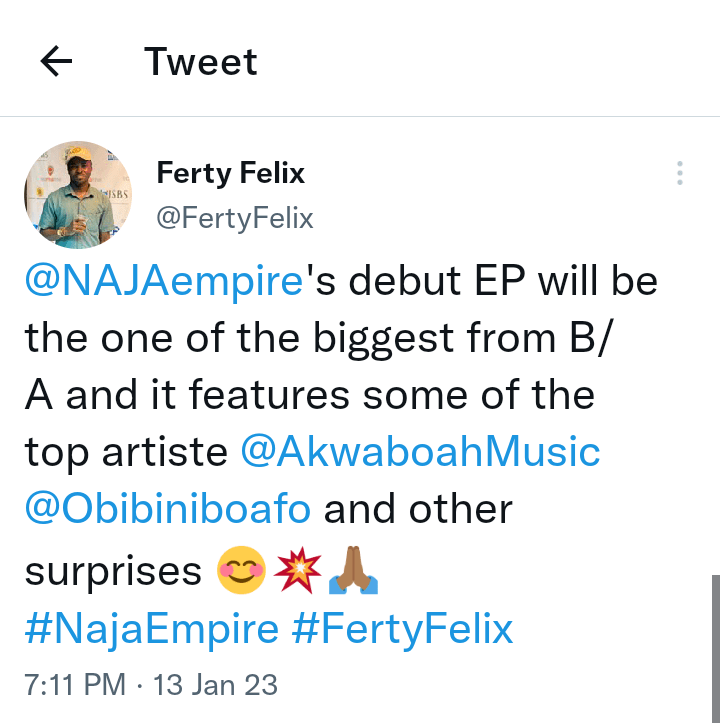Open the three-dot tweet options menu

pos(679,173)
